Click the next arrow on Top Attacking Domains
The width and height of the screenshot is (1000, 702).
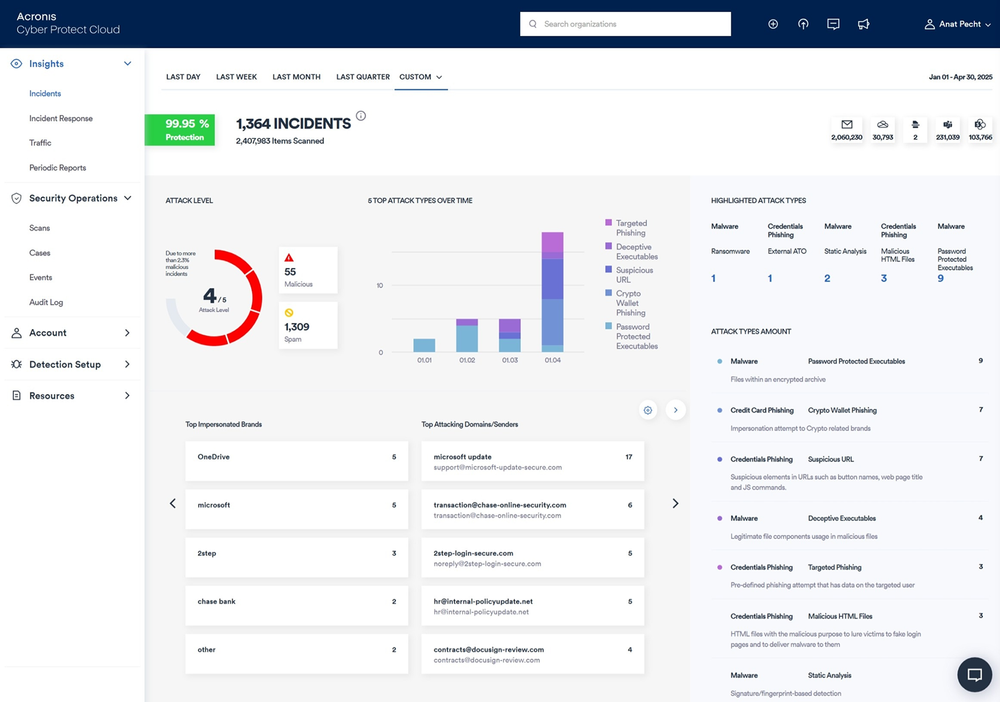(676, 503)
